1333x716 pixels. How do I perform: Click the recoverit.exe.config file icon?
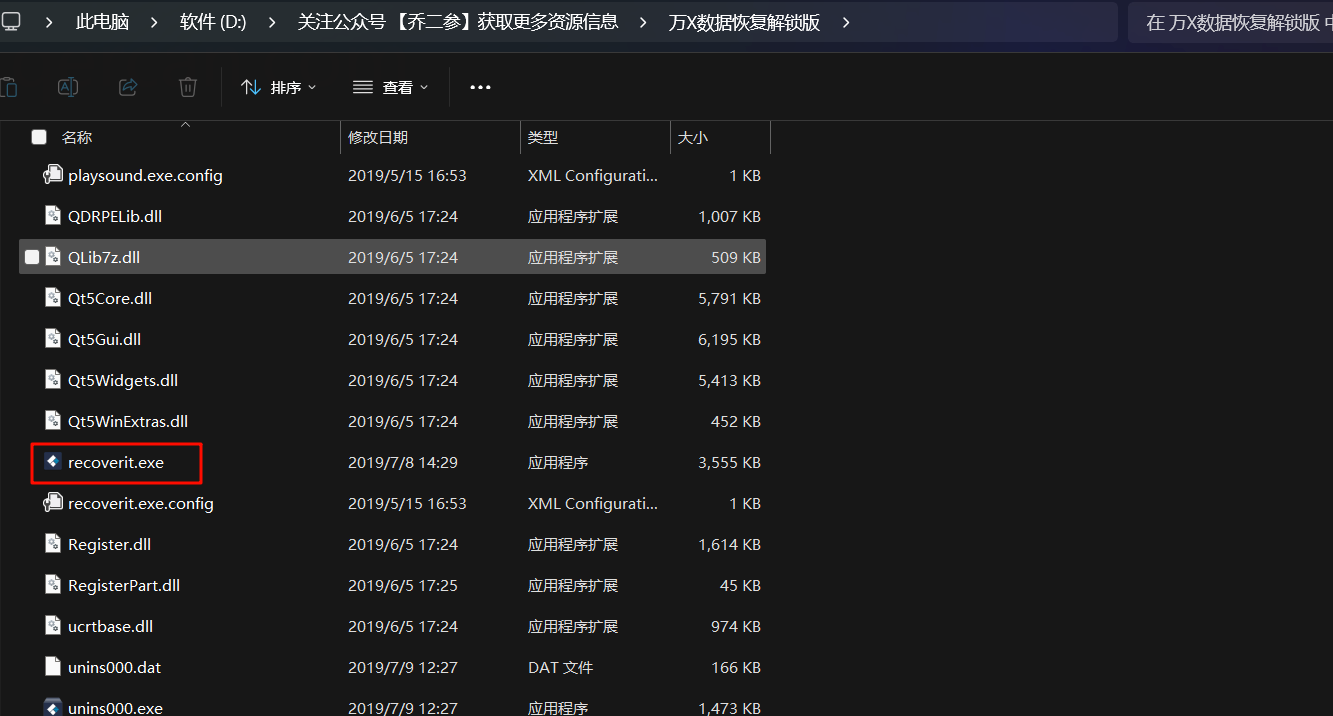[x=53, y=503]
